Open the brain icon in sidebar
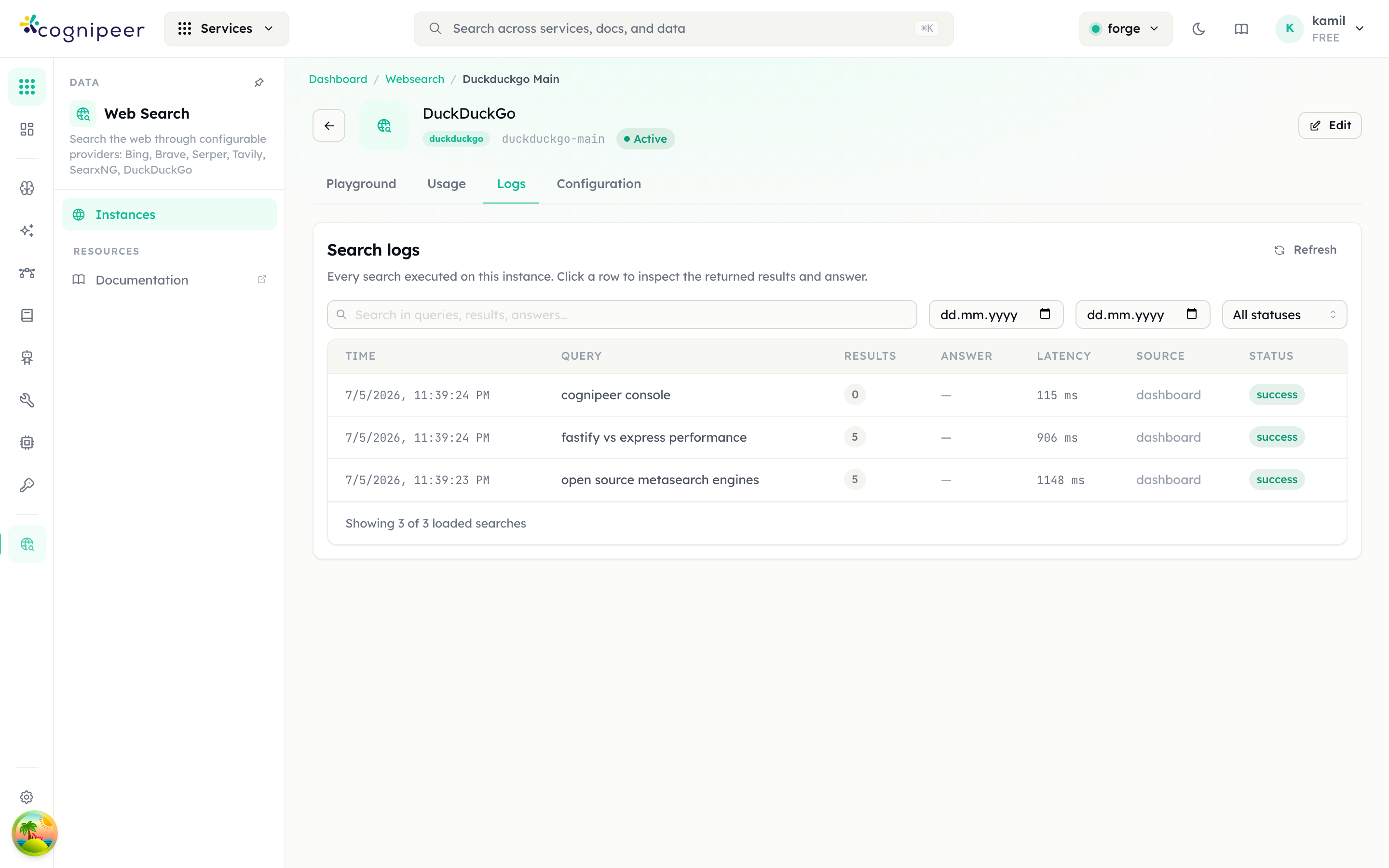The height and width of the screenshot is (868, 1389). pos(27,188)
